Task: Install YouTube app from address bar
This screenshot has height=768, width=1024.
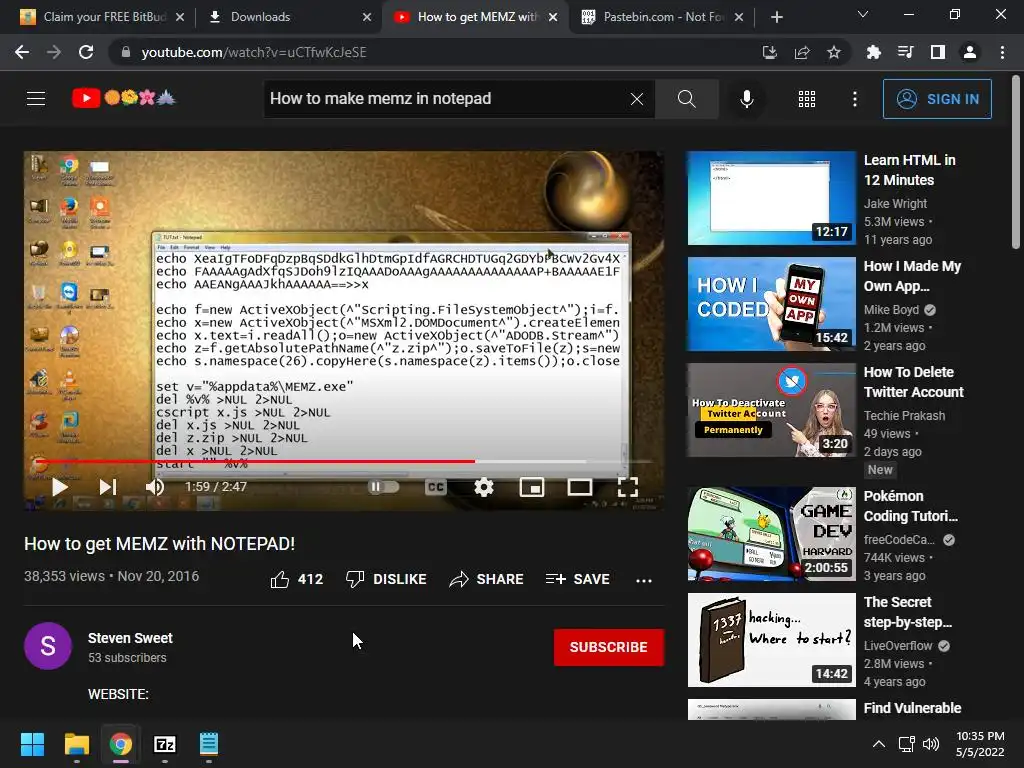Action: click(769, 52)
